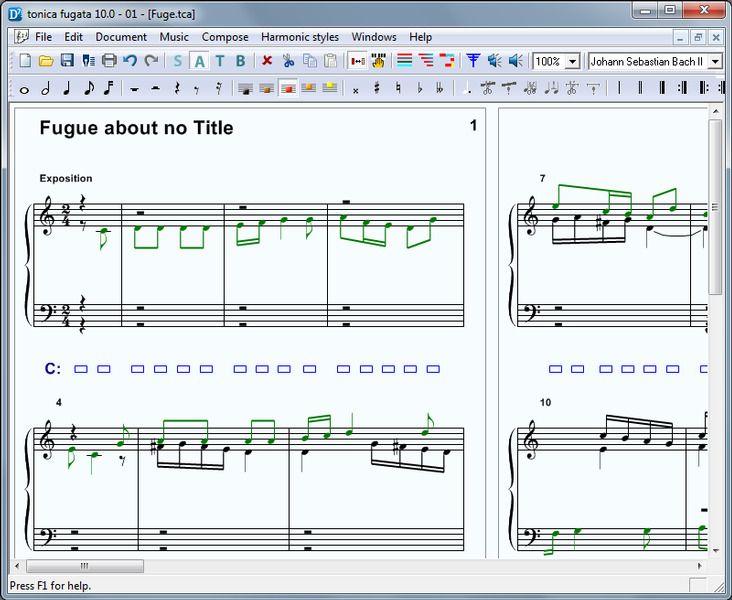The image size is (732, 600).
Task: Undo the last action
Action: (x=130, y=61)
